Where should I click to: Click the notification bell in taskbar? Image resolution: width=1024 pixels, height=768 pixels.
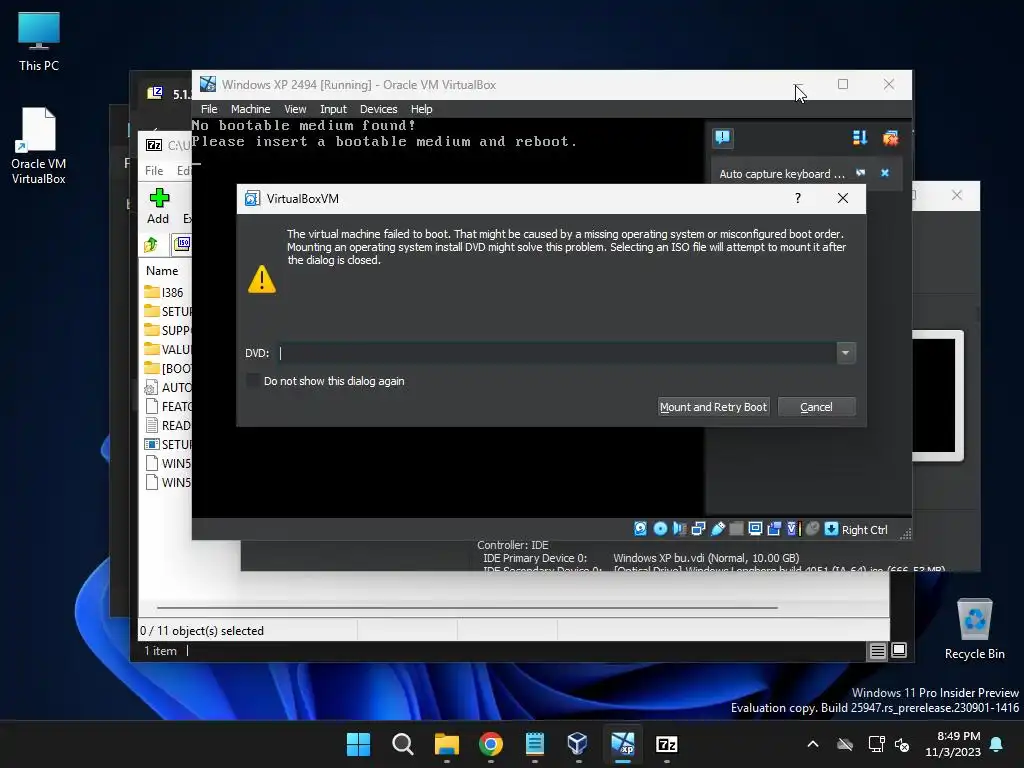click(x=997, y=744)
